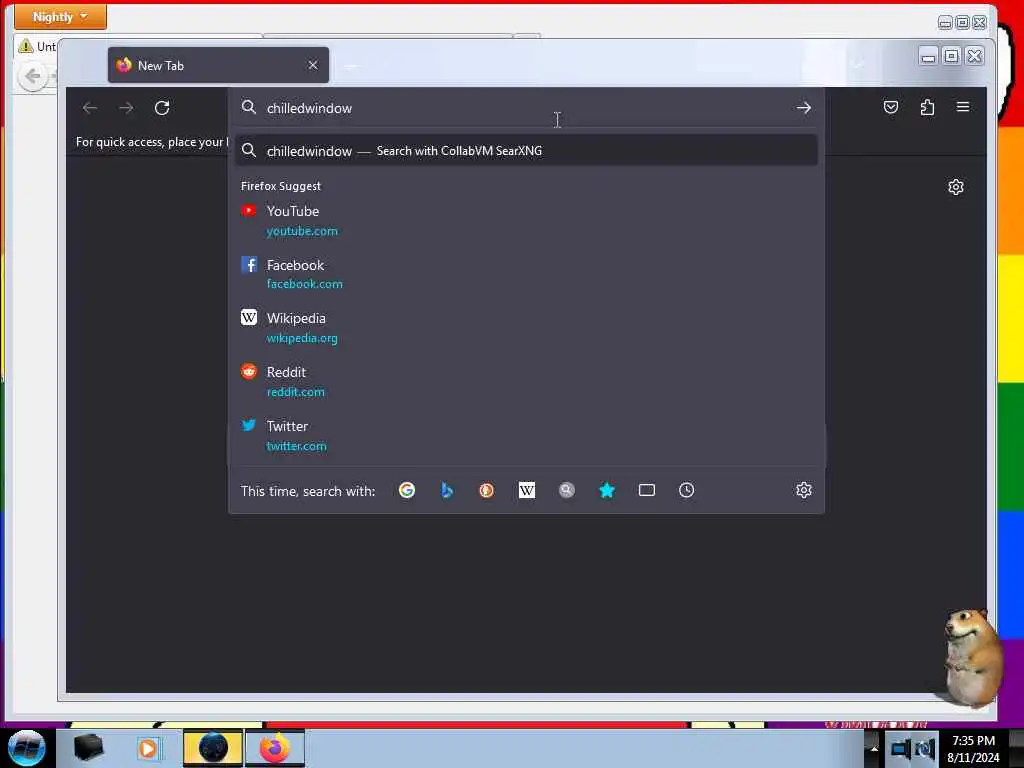This screenshot has height=768, width=1024.
Task: Select the Facebook suggestion
Action: [x=526, y=274]
